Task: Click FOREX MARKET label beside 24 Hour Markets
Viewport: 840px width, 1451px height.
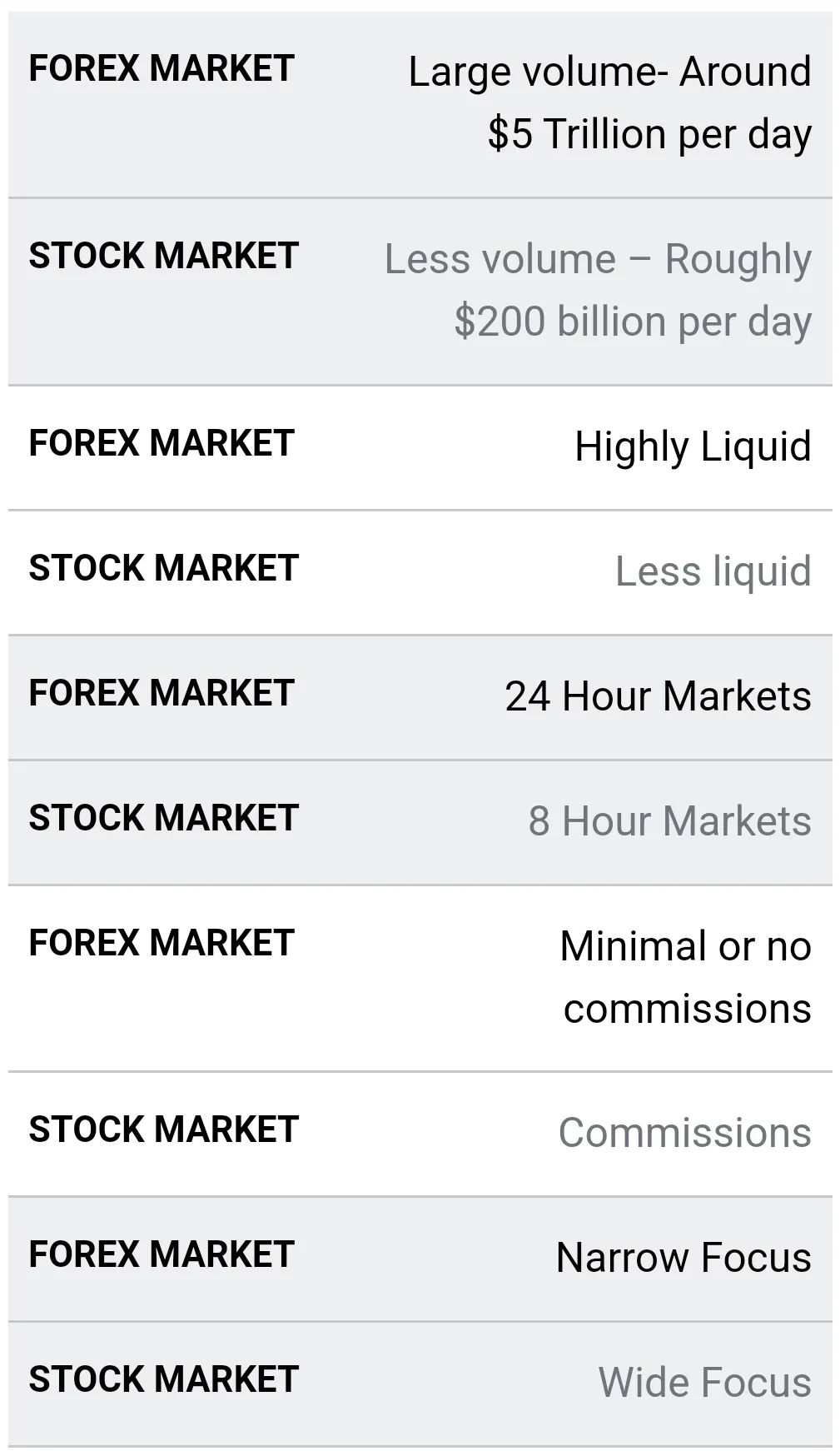Action: click(x=162, y=693)
